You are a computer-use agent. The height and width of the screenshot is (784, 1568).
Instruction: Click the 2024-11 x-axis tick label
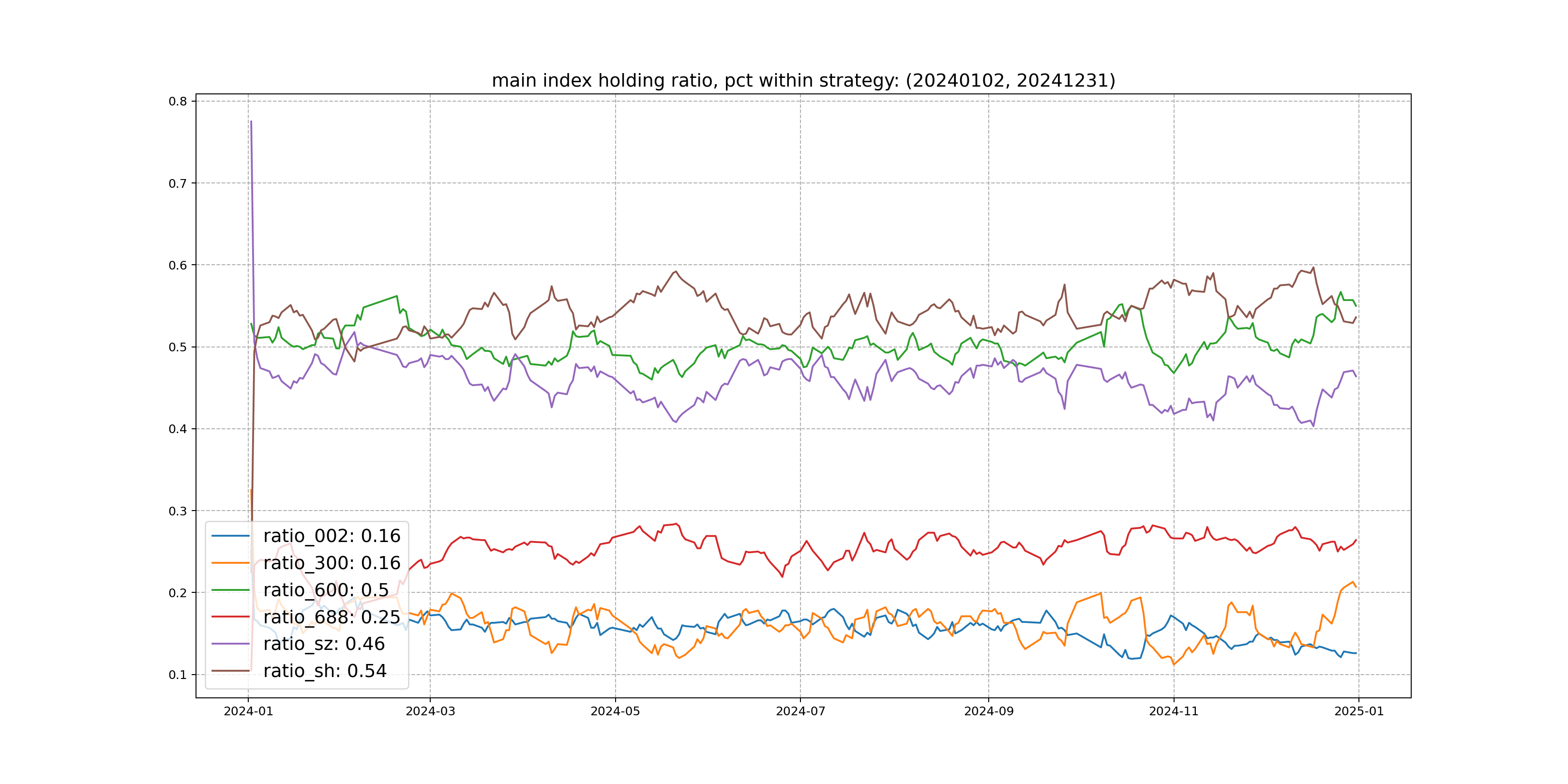pyautogui.click(x=1173, y=711)
